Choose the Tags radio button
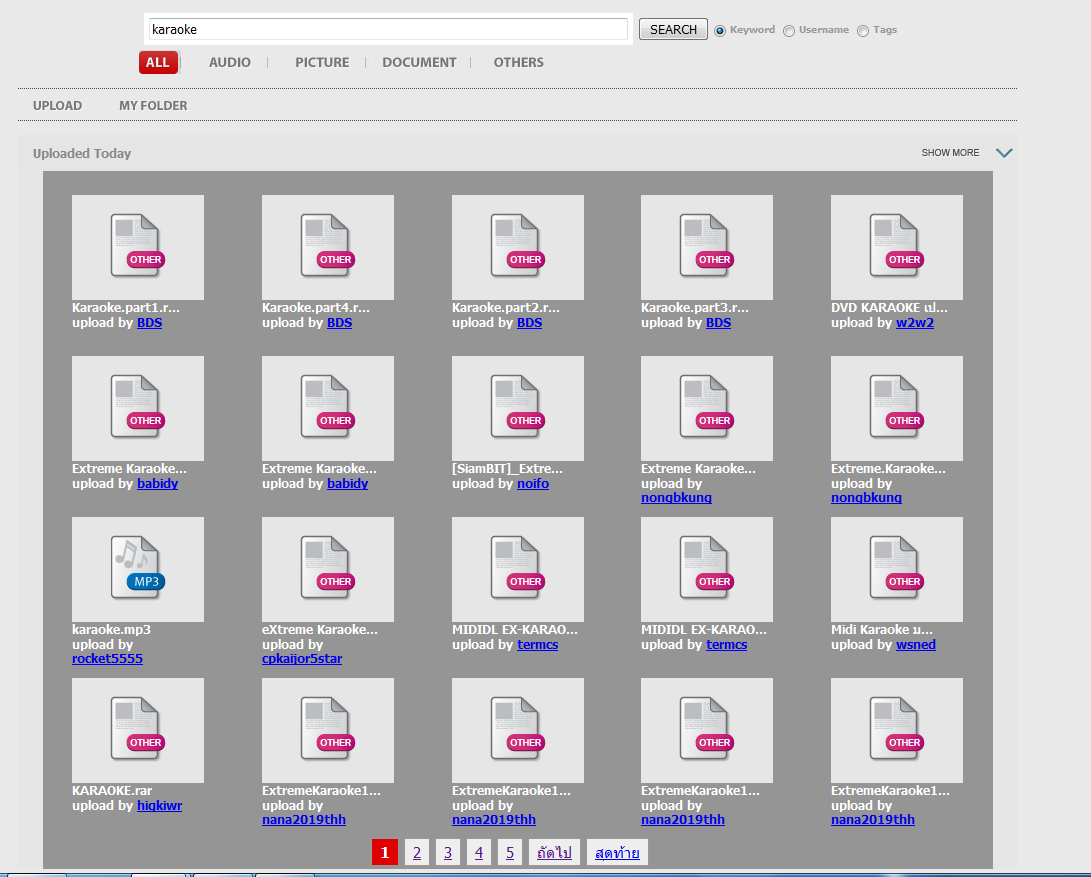The height and width of the screenshot is (877, 1091). 863,30
